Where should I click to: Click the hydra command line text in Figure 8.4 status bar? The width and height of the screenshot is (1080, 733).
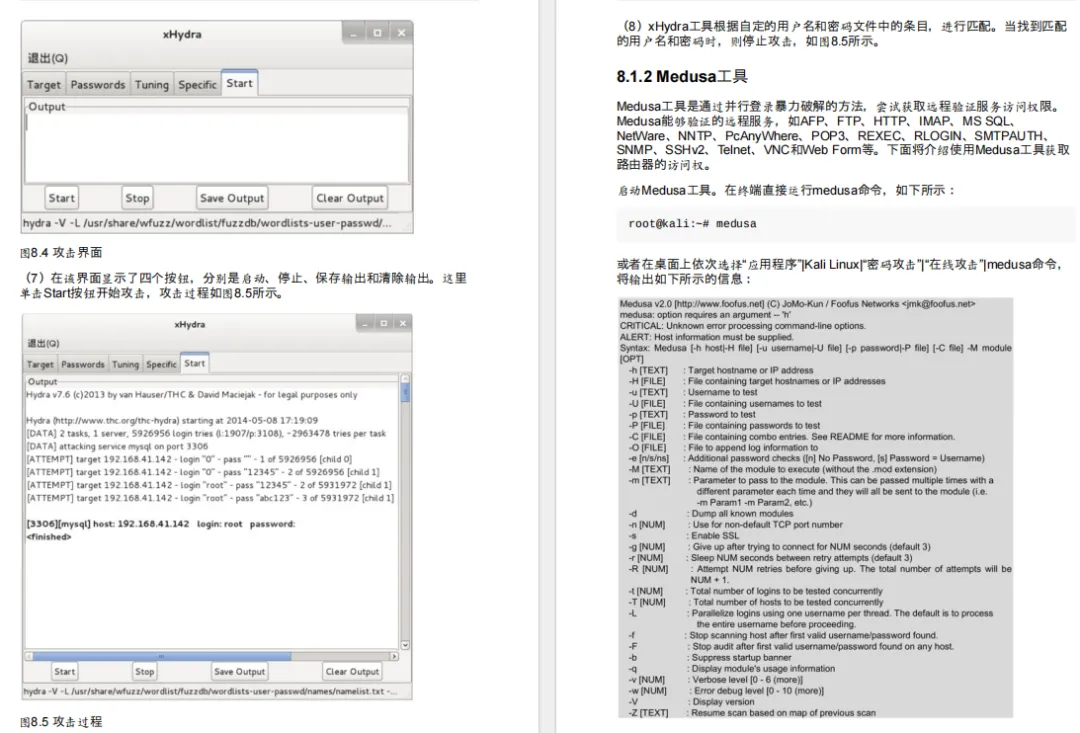[x=207, y=223]
